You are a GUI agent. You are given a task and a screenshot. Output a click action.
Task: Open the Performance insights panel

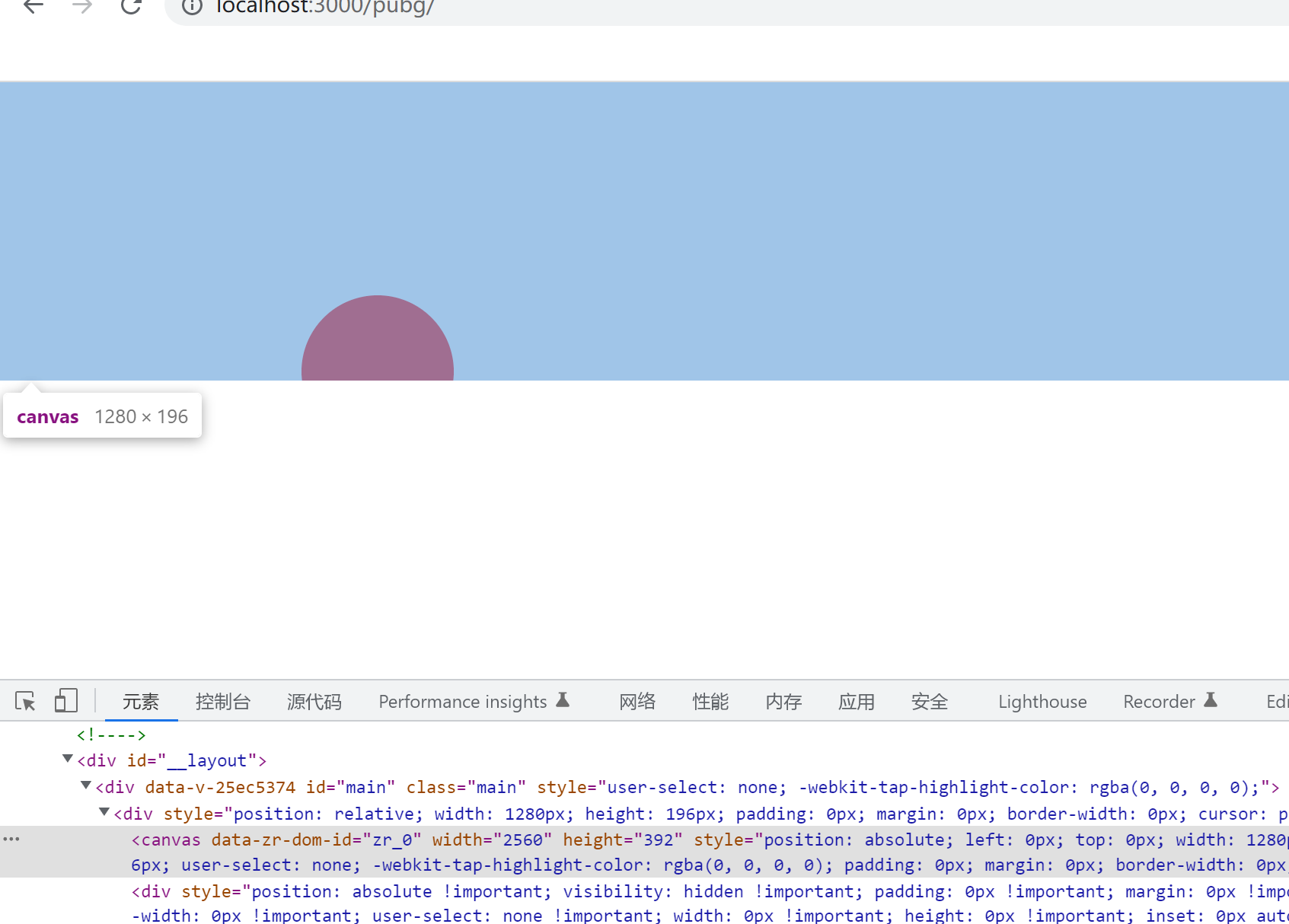point(463,701)
